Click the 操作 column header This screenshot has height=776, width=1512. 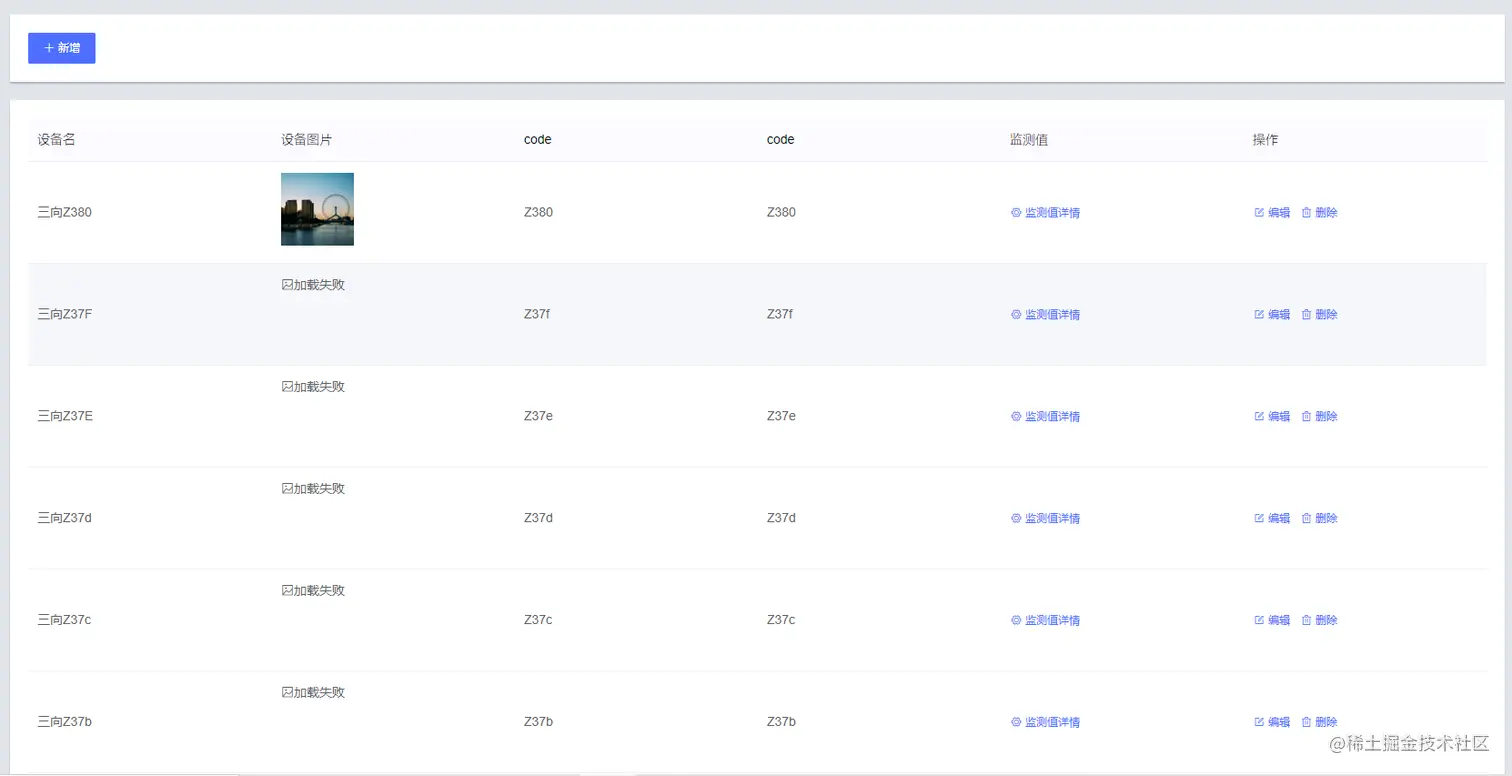point(1265,140)
